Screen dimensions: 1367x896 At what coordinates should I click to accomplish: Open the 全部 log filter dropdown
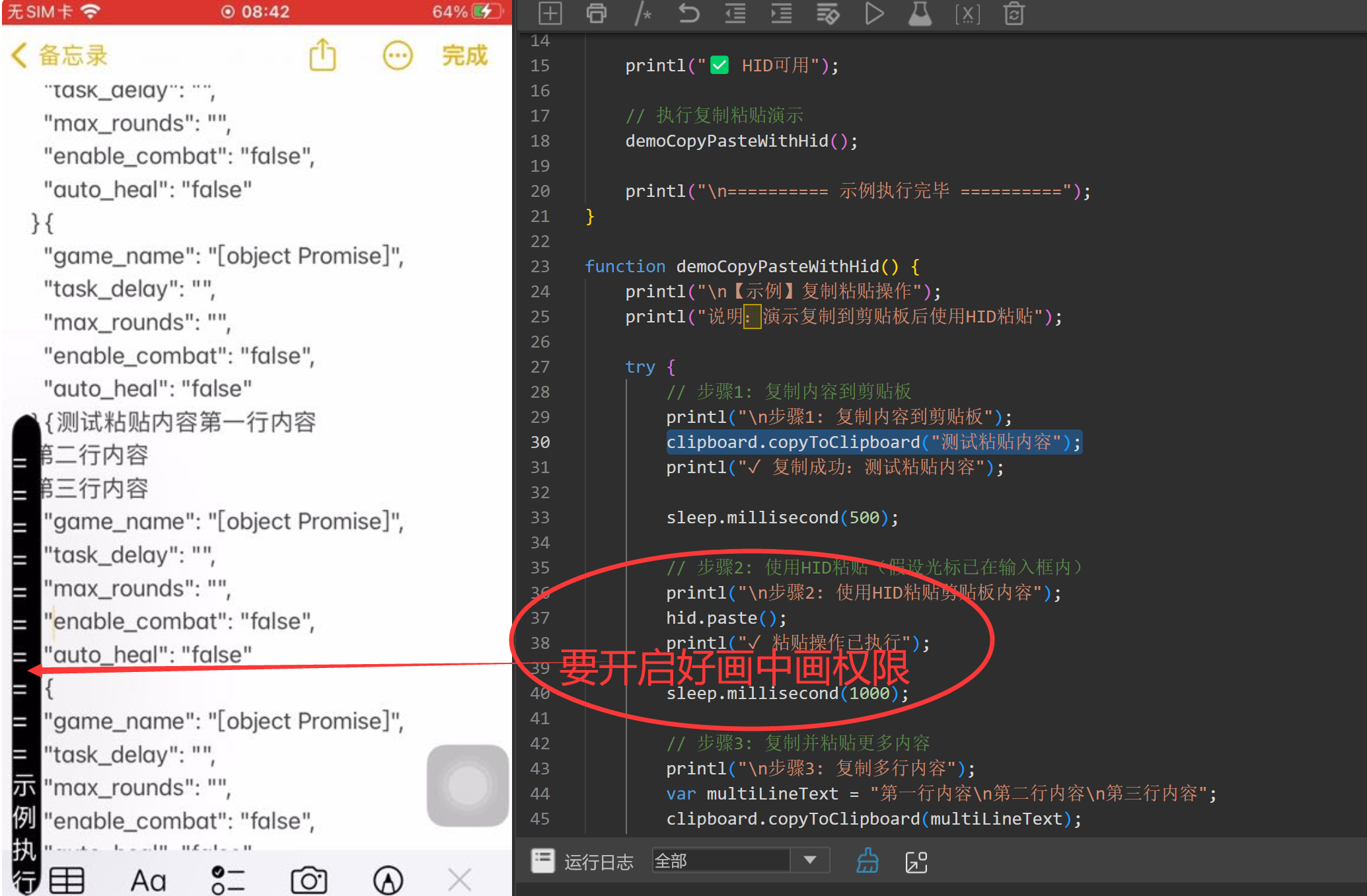pos(740,860)
